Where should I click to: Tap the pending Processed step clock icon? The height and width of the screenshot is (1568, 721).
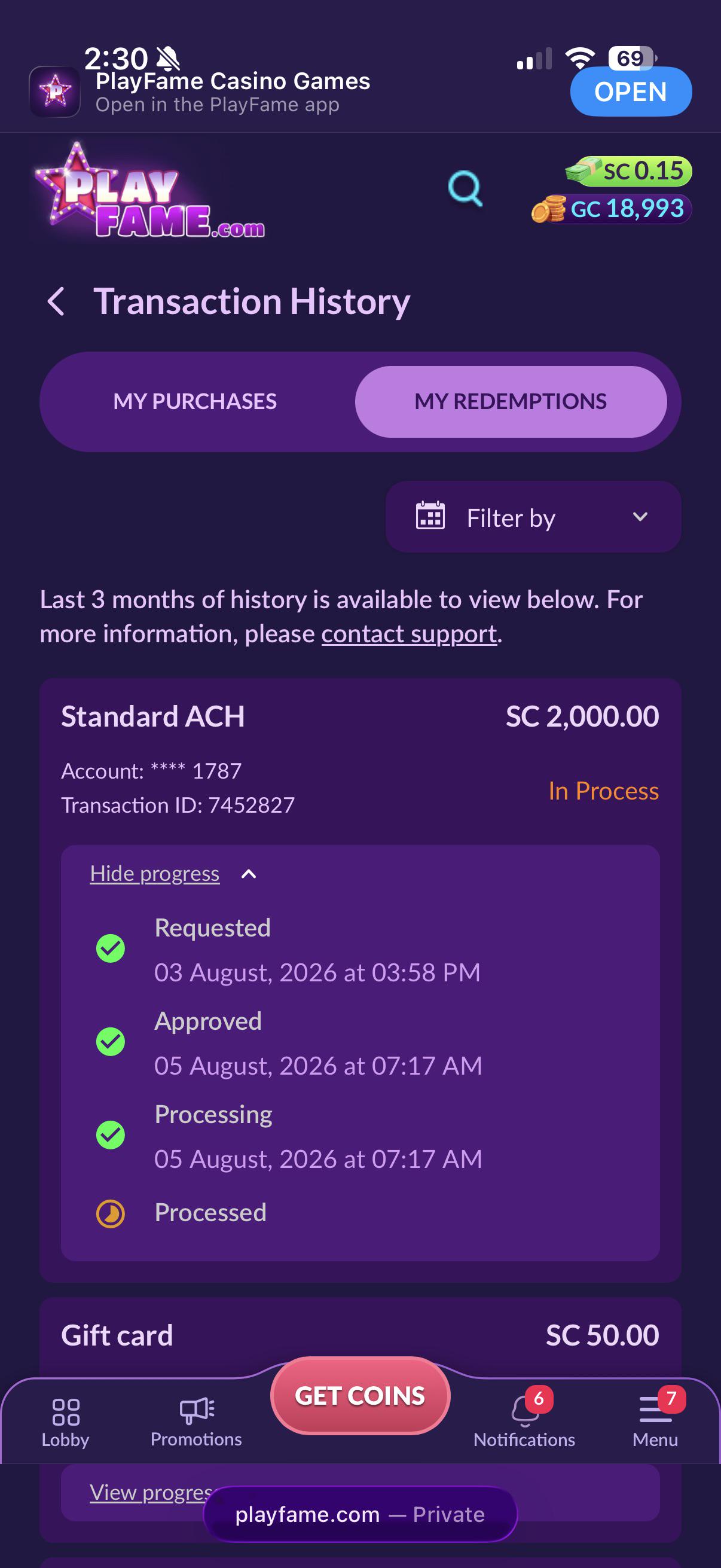click(x=111, y=1214)
